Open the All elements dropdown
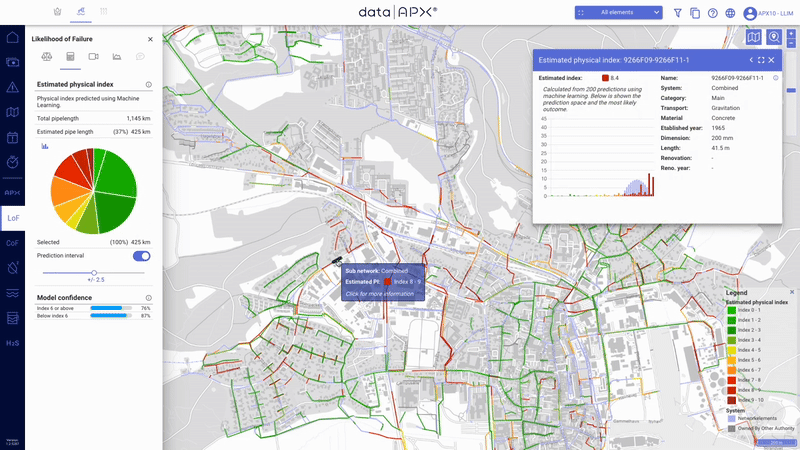800x450 pixels. click(619, 13)
